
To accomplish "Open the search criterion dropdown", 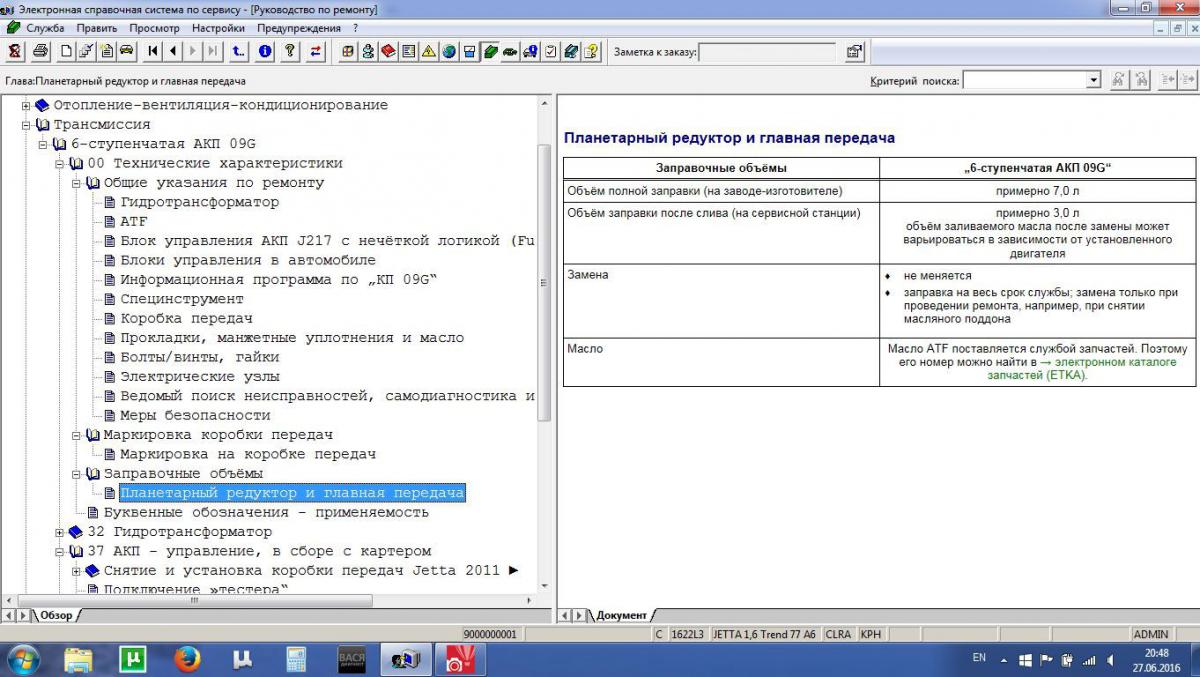I will point(1093,80).
